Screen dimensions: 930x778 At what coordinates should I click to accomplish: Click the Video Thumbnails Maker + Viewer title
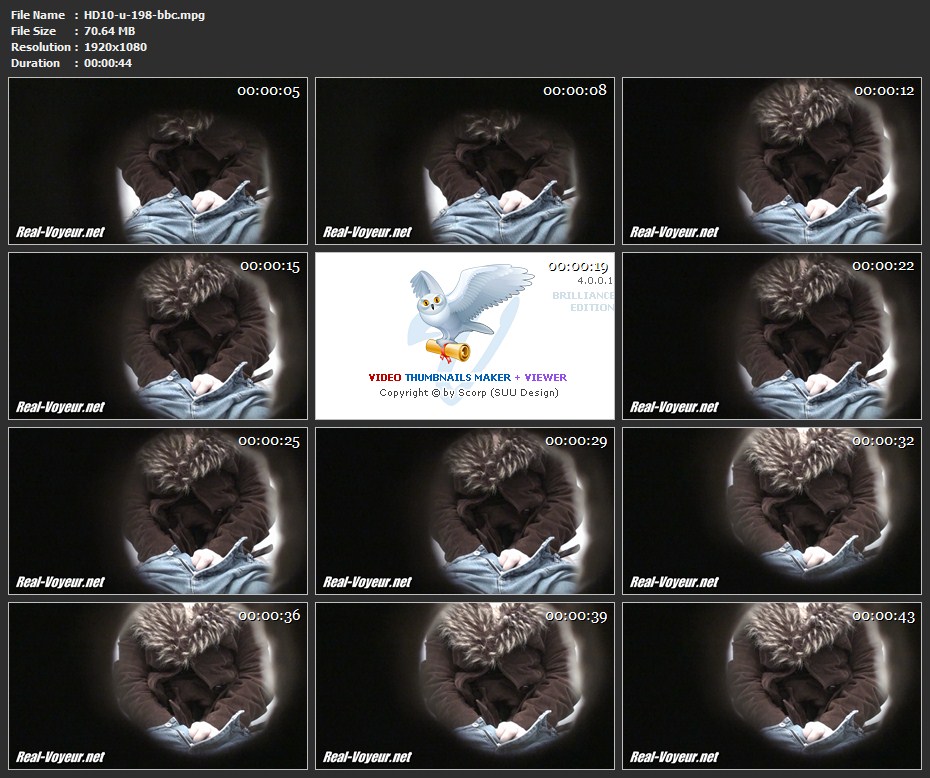(x=467, y=377)
